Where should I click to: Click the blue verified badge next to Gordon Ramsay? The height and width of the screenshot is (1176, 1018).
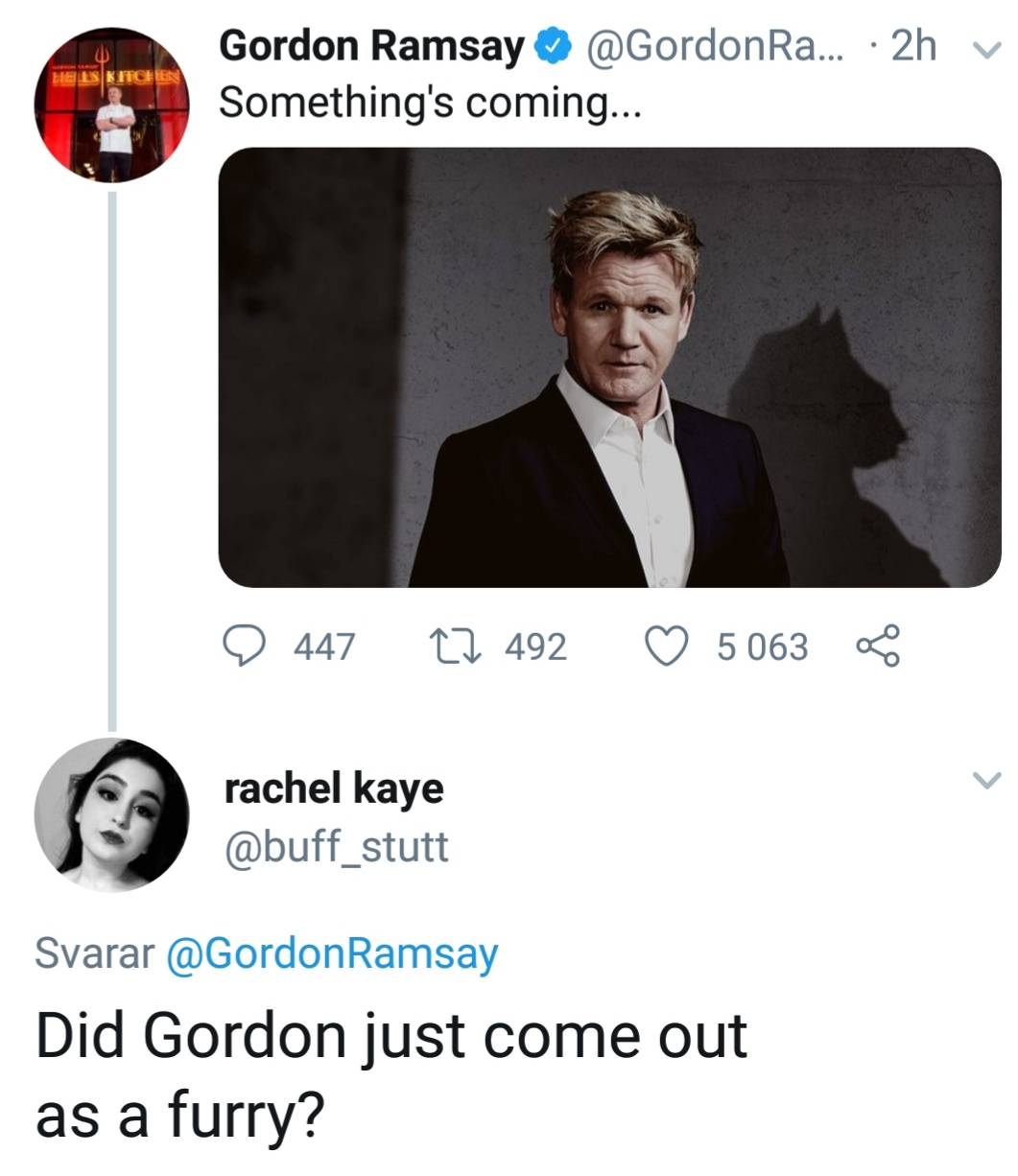coord(552,45)
